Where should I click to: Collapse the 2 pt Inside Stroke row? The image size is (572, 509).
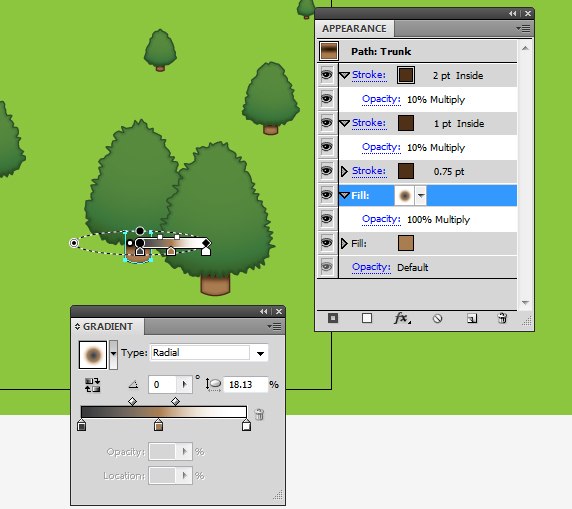click(344, 76)
